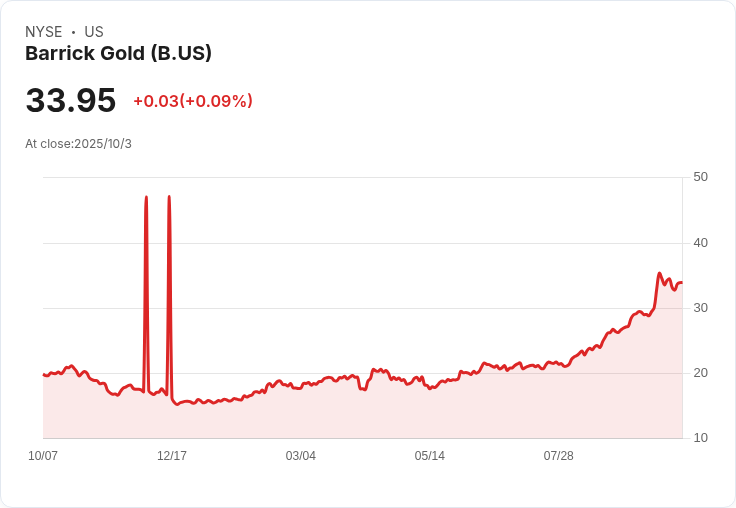Screen dimensions: 736x508
Task: Click the 03/04 date label on x-axis
Action: pos(300,455)
